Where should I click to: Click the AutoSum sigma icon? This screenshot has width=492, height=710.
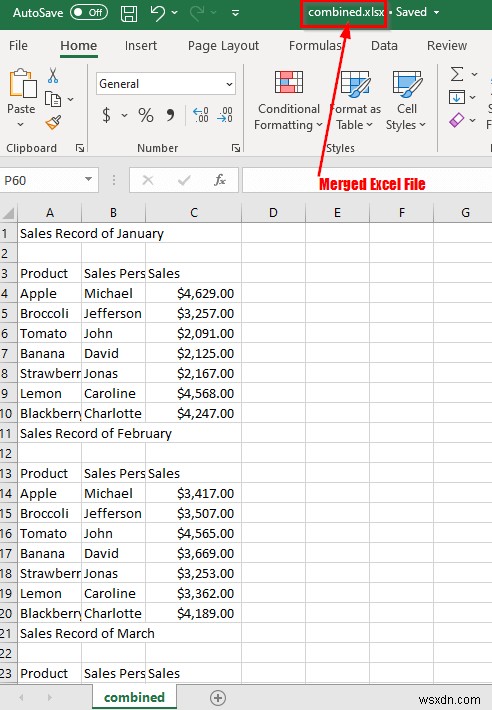[x=457, y=74]
